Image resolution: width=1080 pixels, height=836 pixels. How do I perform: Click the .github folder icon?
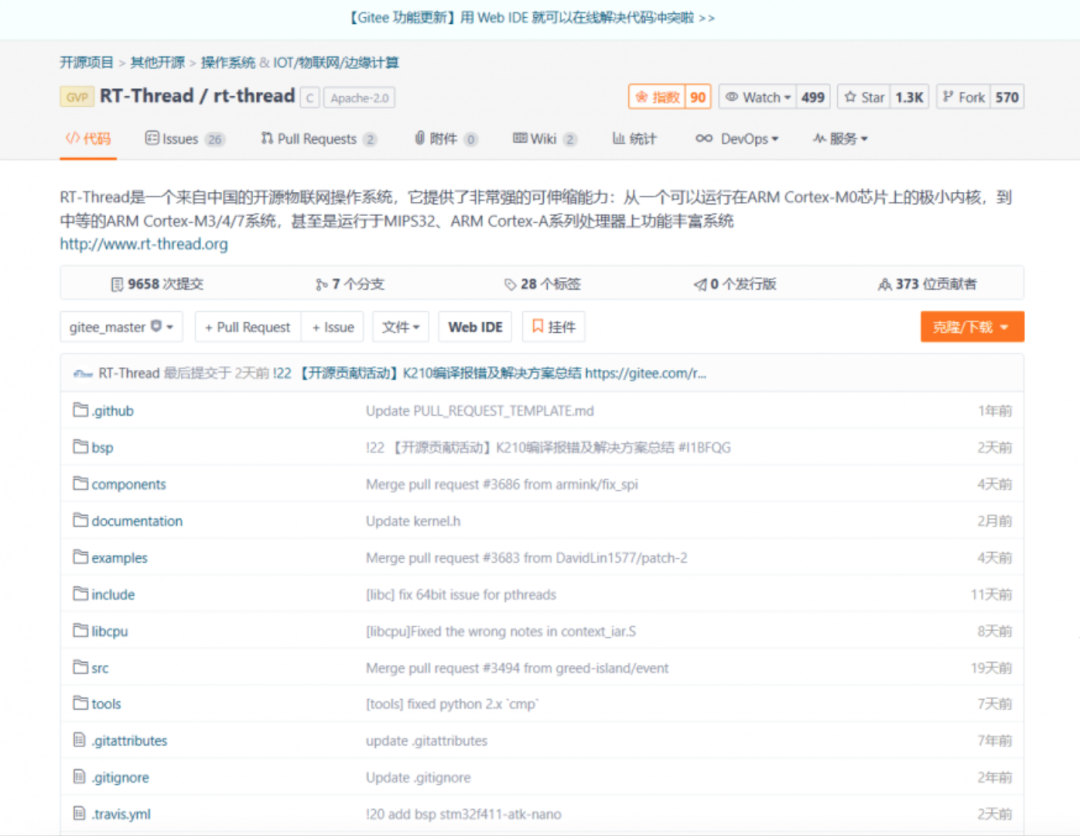coord(81,410)
